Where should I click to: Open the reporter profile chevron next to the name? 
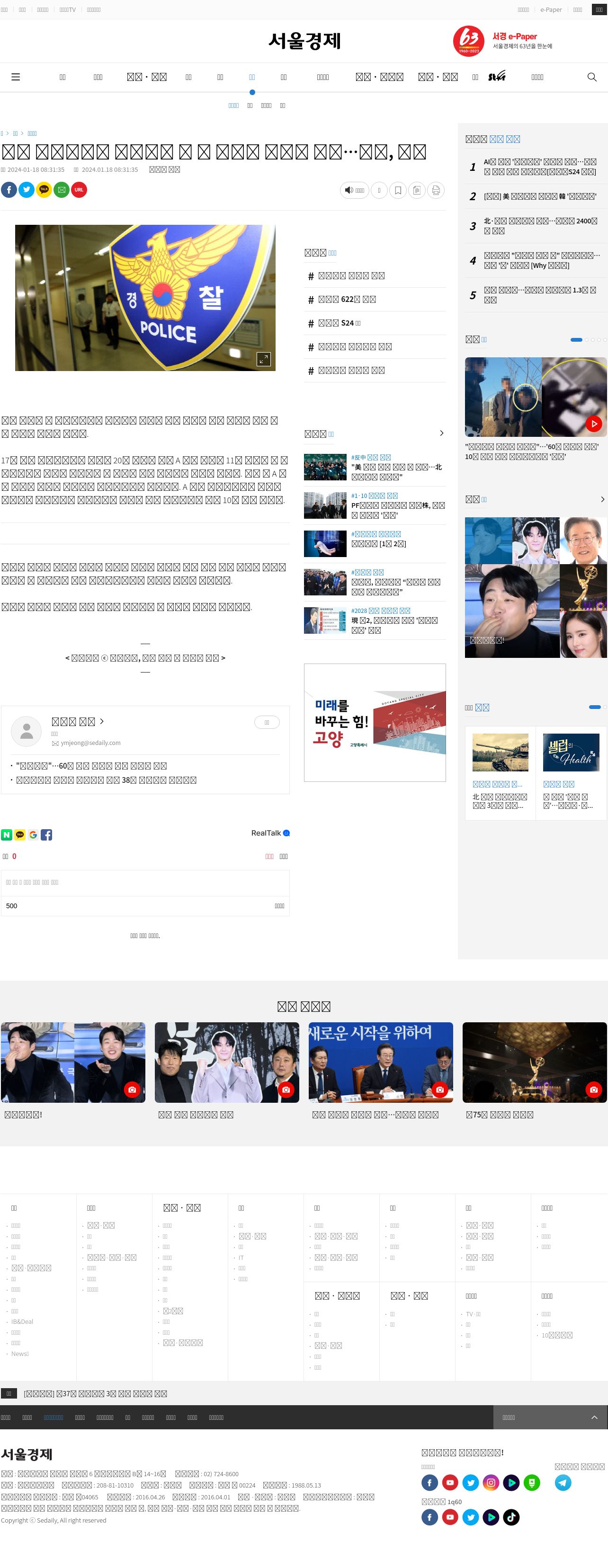102,721
